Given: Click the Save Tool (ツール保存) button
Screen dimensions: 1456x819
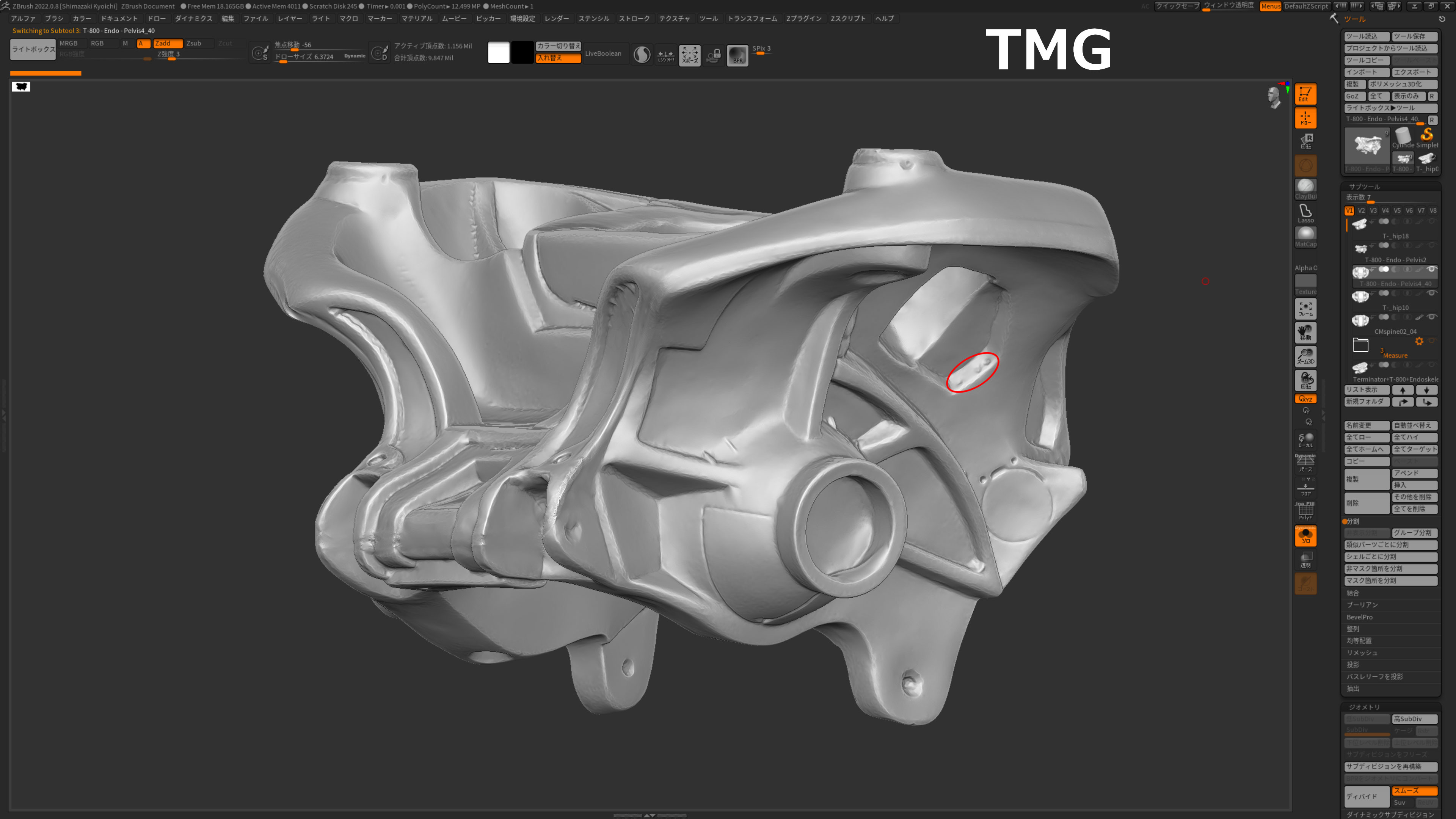Looking at the screenshot, I should (1415, 36).
